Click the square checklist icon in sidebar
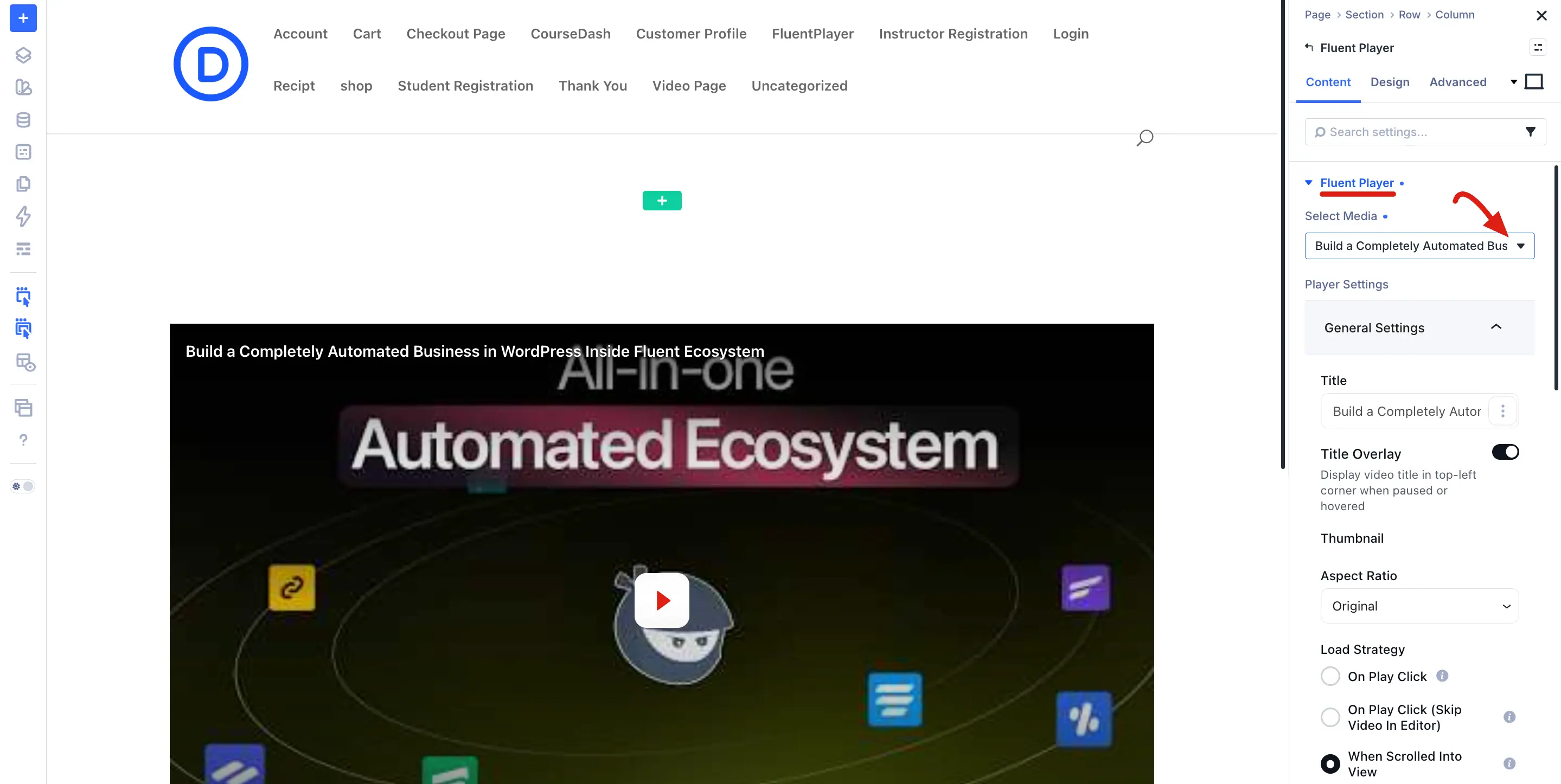Viewport: 1561px width, 784px height. point(23,152)
